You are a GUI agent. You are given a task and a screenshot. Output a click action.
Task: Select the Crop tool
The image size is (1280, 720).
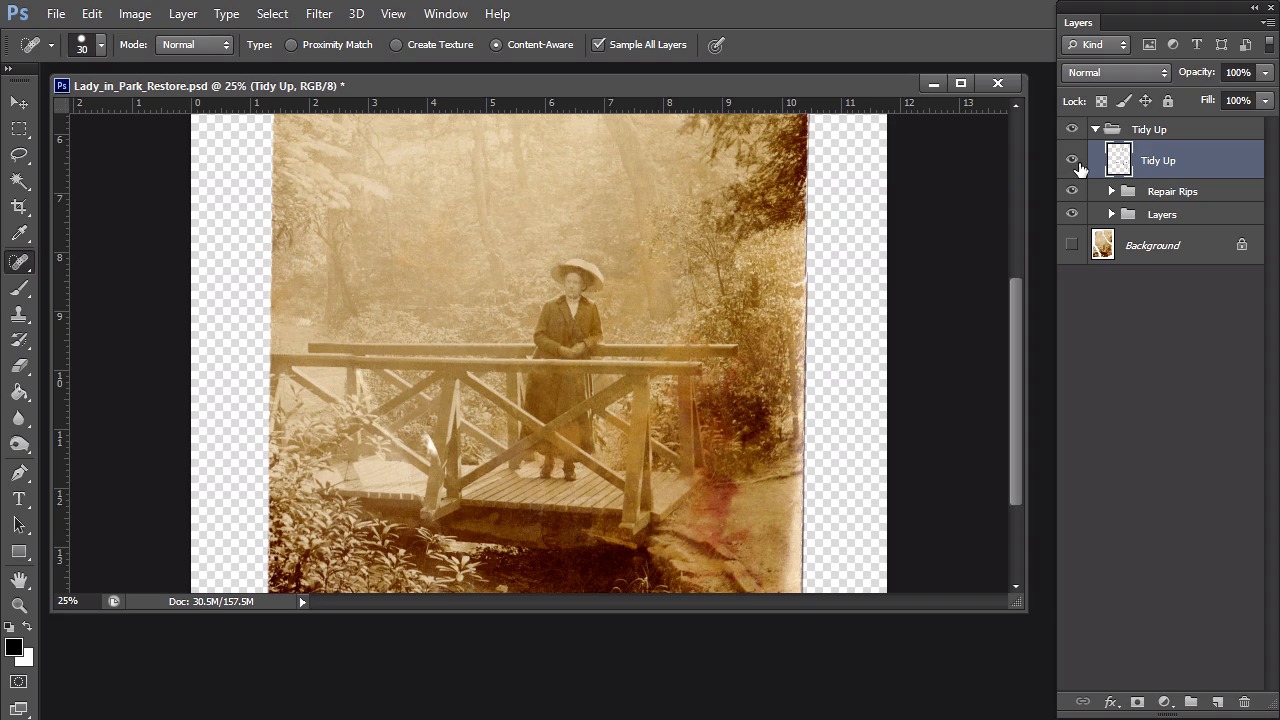pos(19,207)
